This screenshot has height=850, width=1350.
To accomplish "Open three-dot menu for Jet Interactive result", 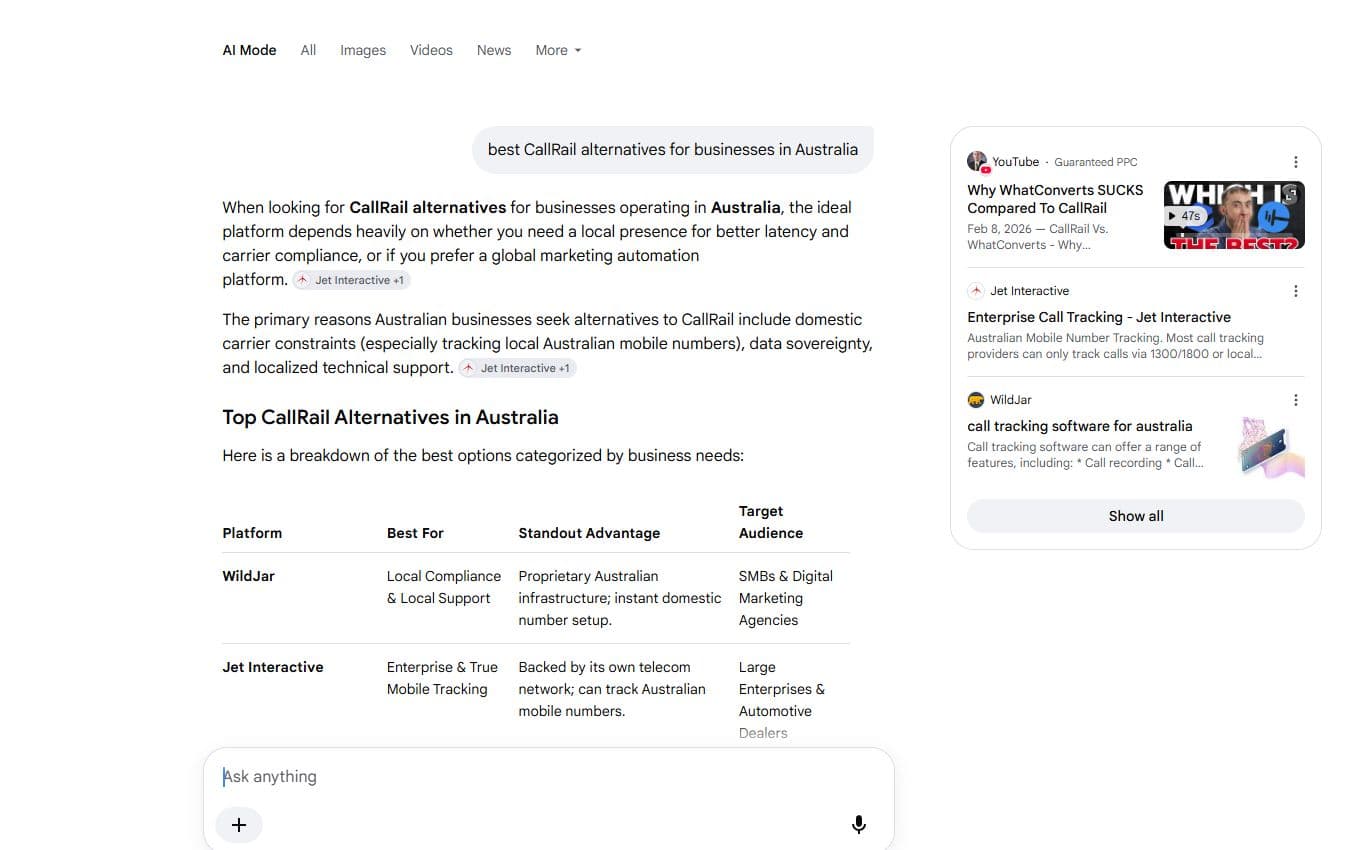I will [1295, 291].
